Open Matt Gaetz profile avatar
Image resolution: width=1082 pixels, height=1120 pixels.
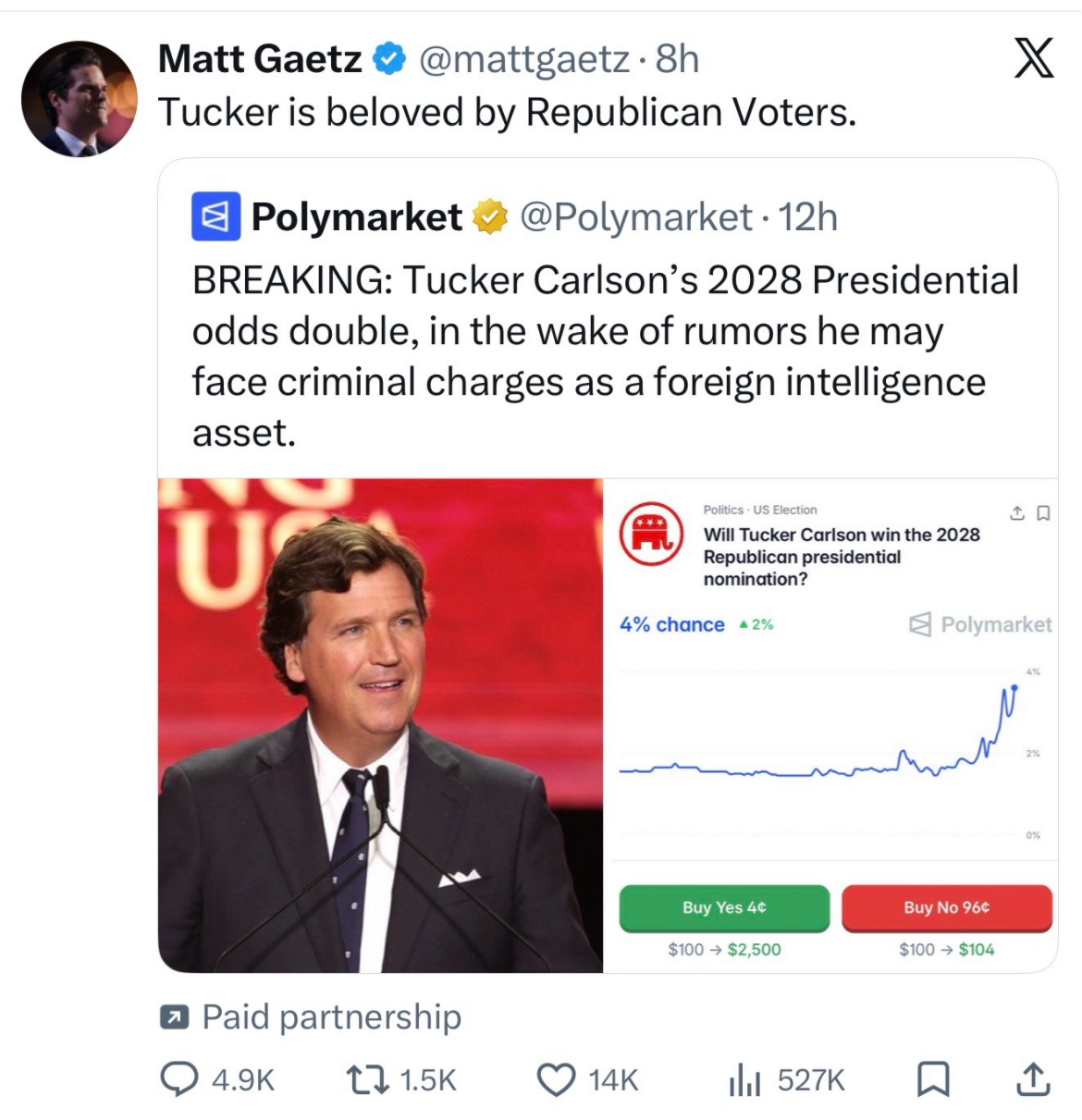pyautogui.click(x=80, y=98)
